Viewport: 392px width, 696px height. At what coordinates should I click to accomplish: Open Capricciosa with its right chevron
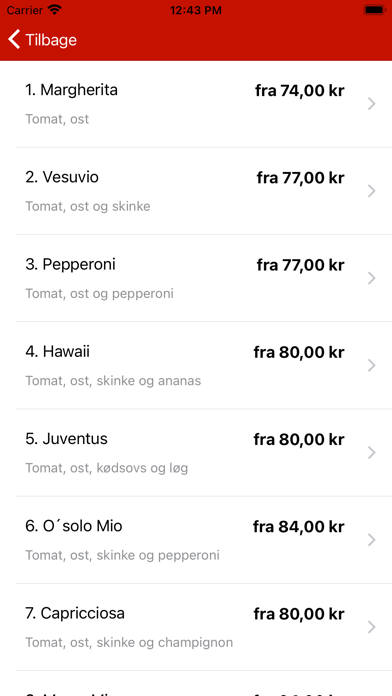[x=372, y=627]
